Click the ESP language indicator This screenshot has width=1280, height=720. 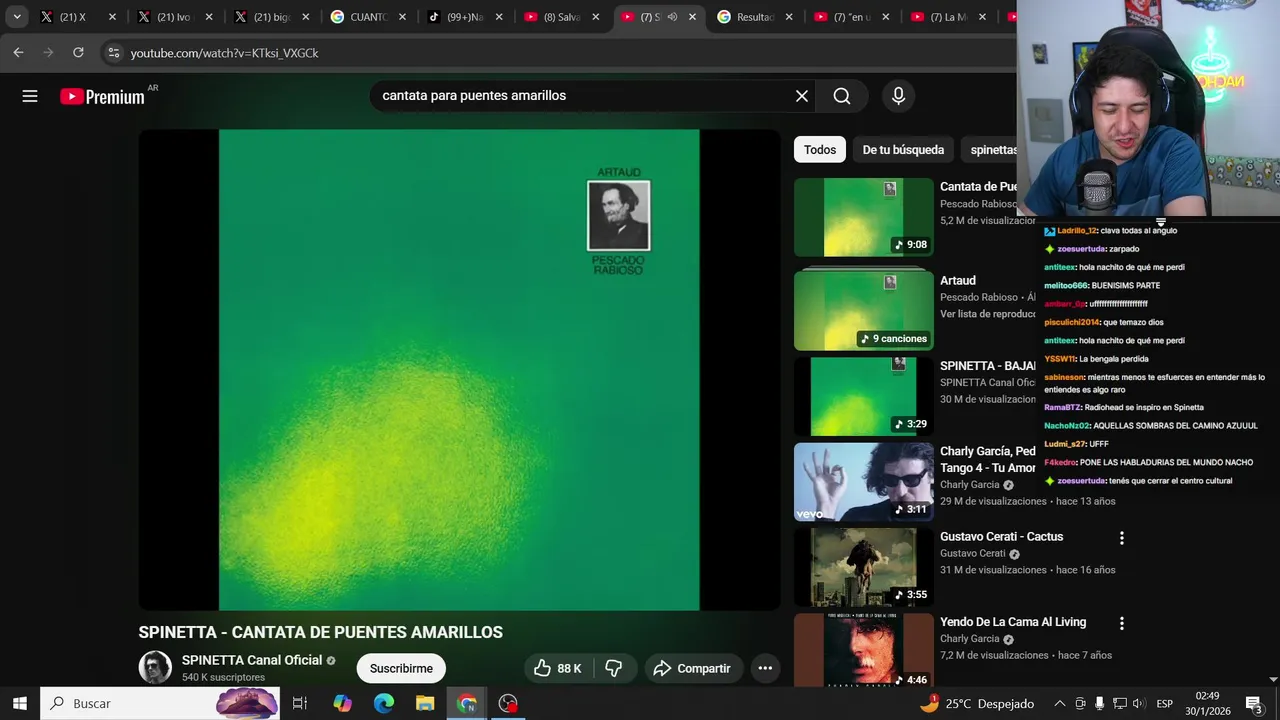coord(1164,704)
